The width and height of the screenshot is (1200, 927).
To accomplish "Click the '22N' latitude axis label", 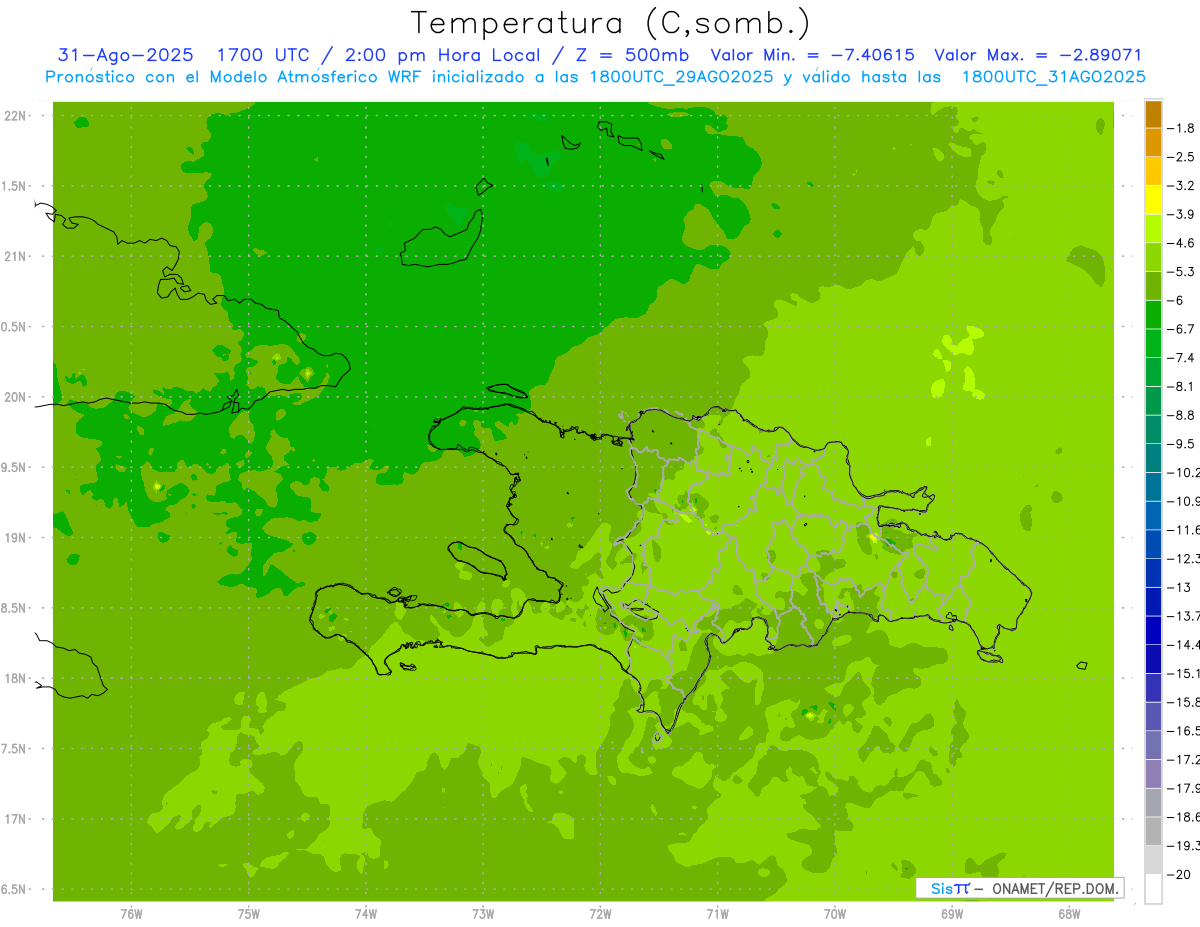I will [16, 116].
